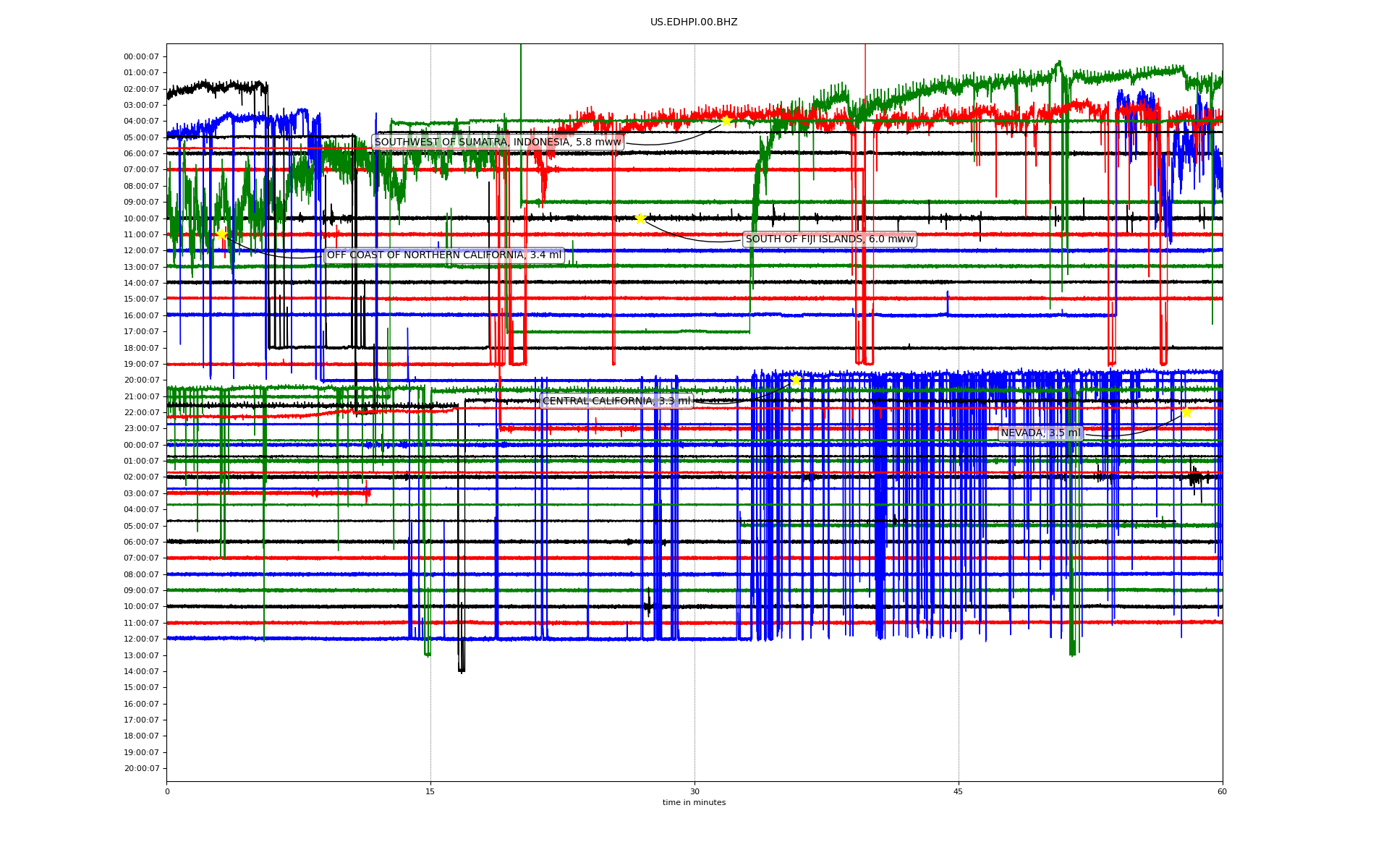Click the Southwest of Sumatra event star
The width and height of the screenshot is (1389, 868).
726,121
